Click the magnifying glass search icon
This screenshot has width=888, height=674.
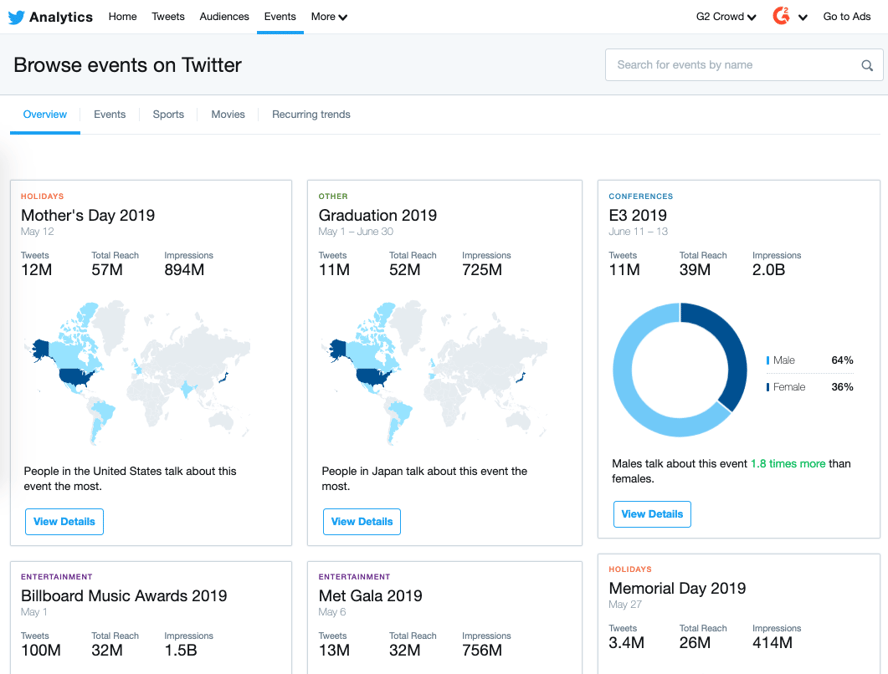[868, 64]
